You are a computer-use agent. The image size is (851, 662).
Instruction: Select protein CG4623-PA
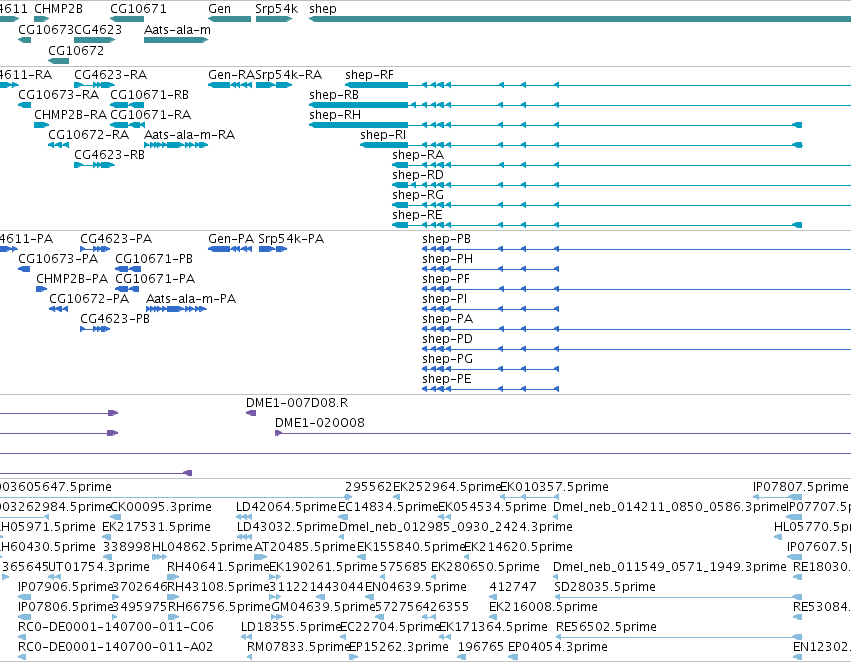(x=95, y=249)
